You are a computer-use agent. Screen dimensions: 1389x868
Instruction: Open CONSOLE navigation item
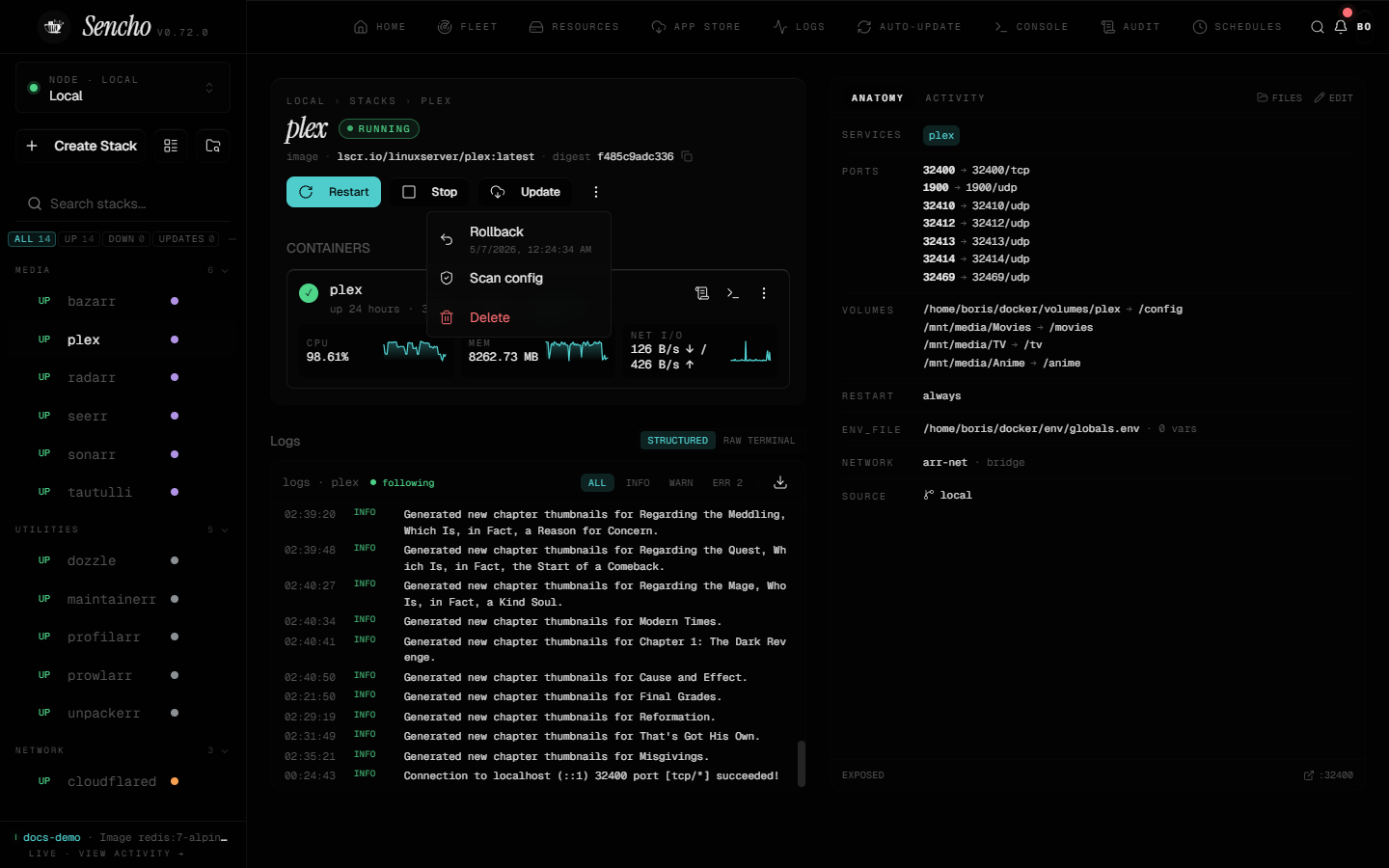pyautogui.click(x=1030, y=27)
